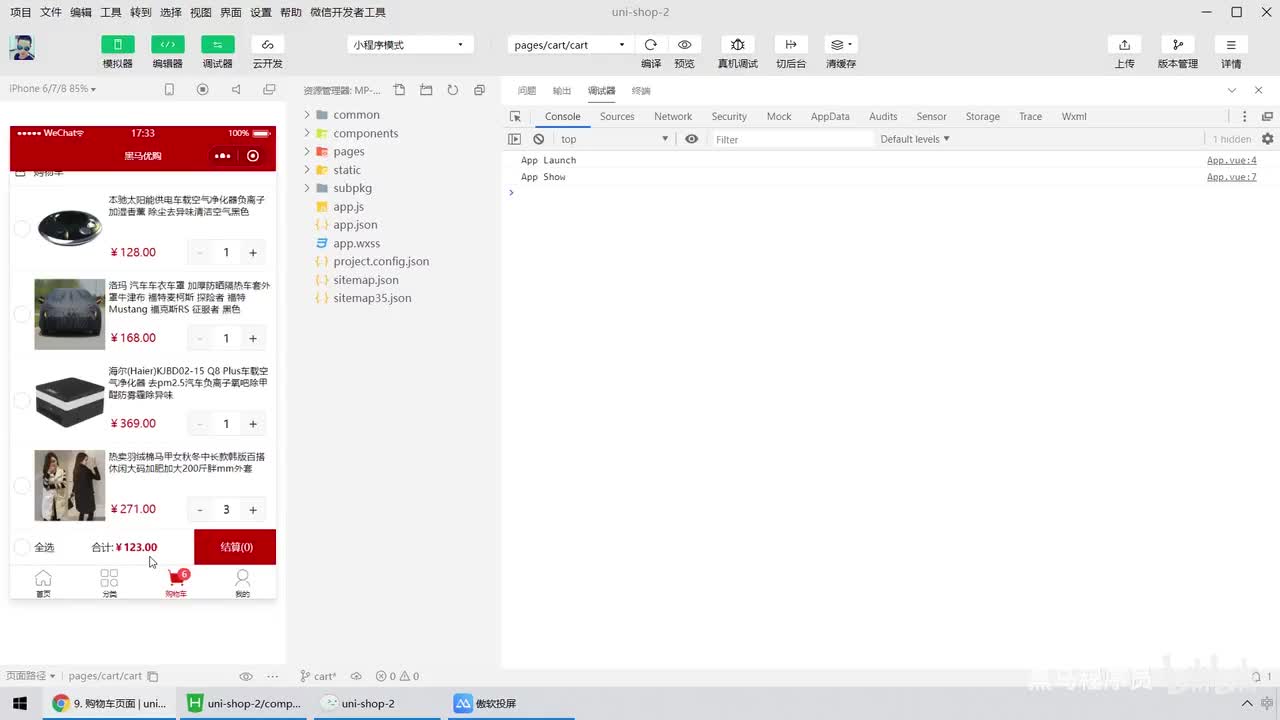Switch to the 终端 terminal tab
The image size is (1280, 720).
tap(641, 91)
